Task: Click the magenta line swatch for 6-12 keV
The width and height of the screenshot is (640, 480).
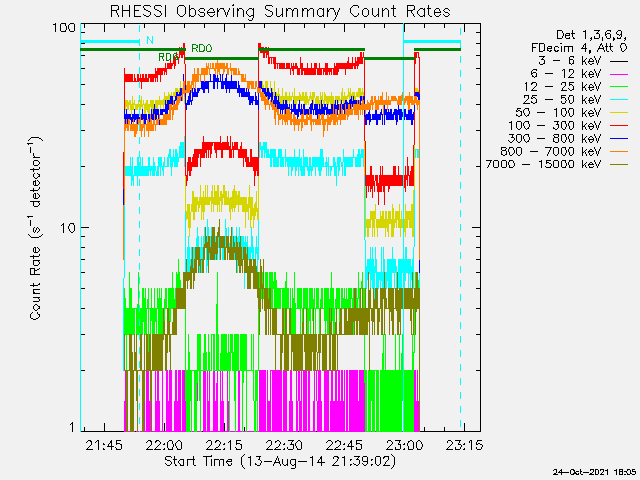Action: [x=619, y=75]
